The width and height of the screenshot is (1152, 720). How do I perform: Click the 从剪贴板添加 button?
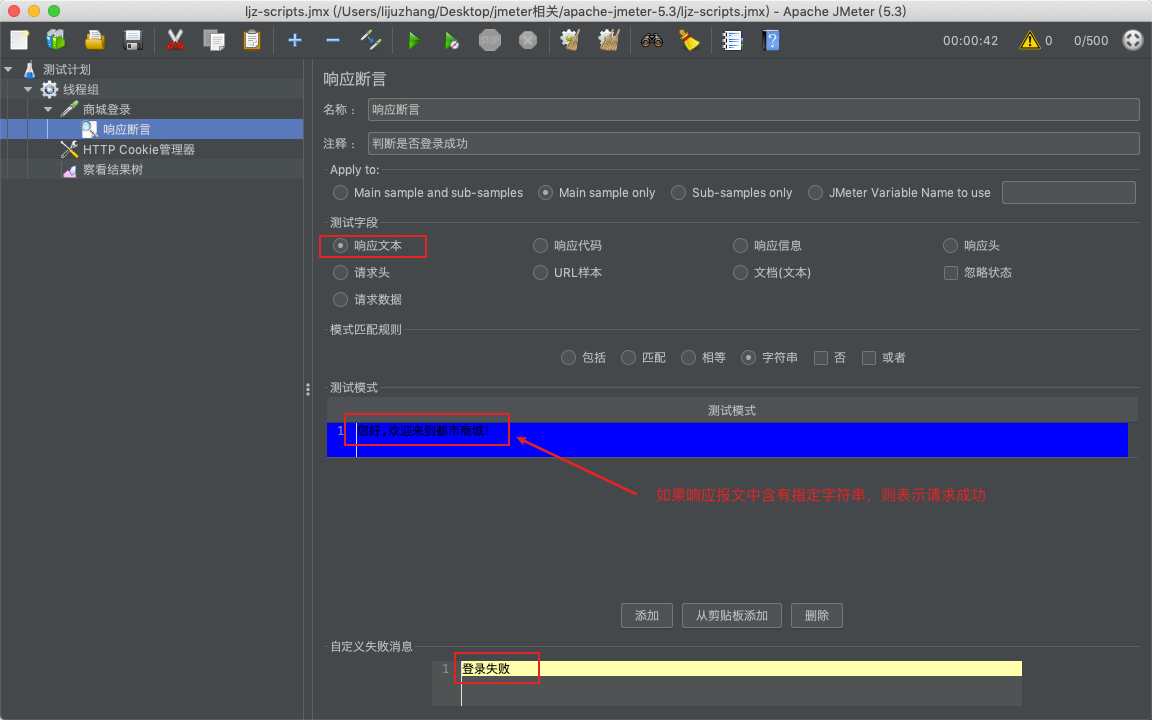coord(732,616)
